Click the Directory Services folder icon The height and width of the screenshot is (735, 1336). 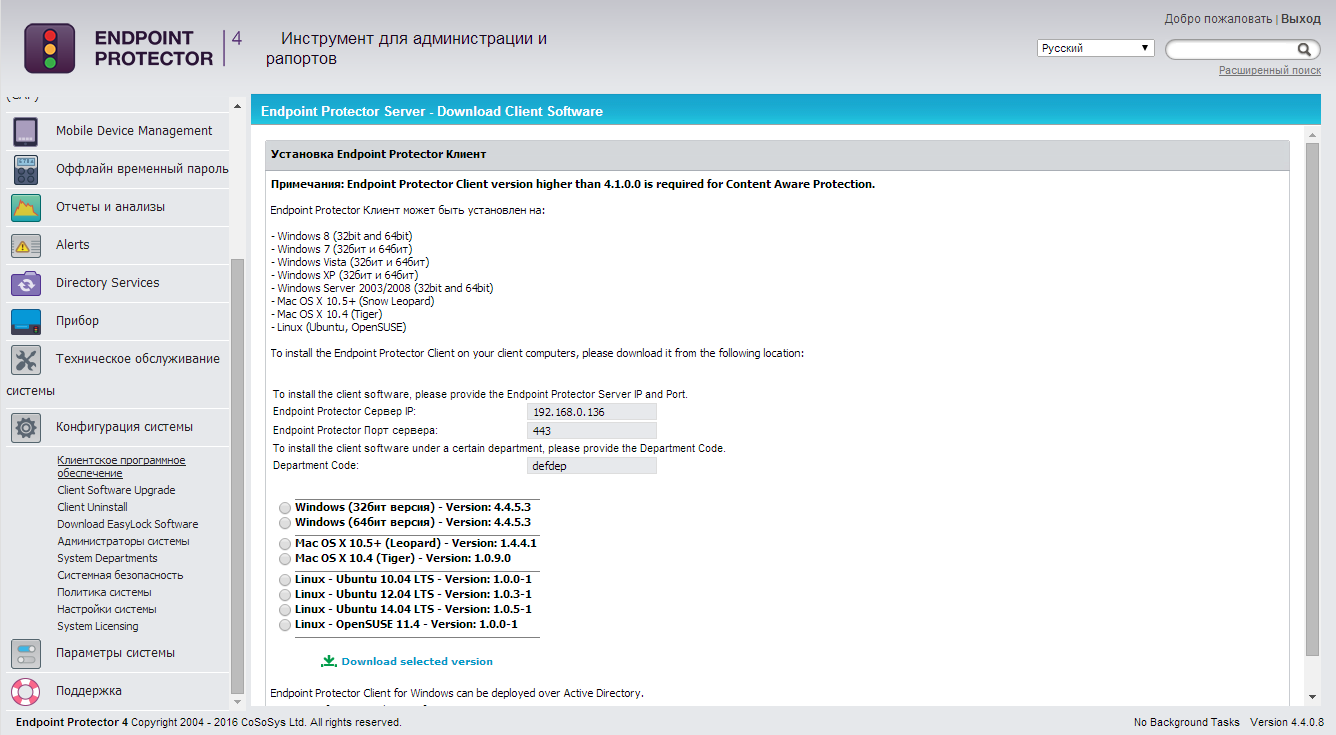pyautogui.click(x=26, y=283)
